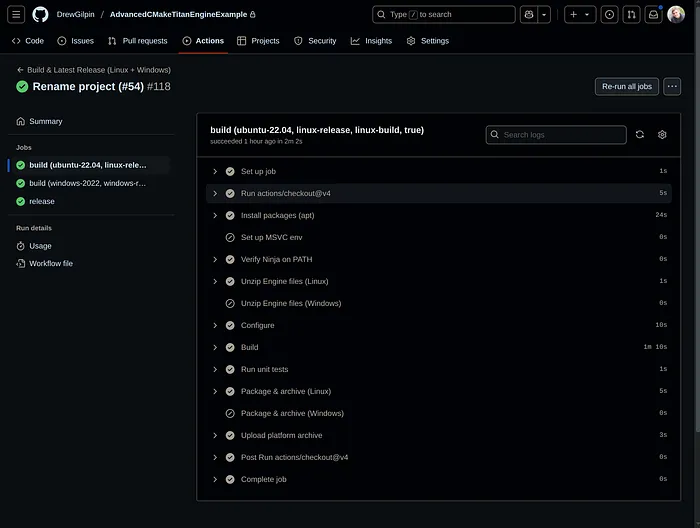This screenshot has width=700, height=528.
Task: Open the Issues icon in header
Action: pos(609,14)
